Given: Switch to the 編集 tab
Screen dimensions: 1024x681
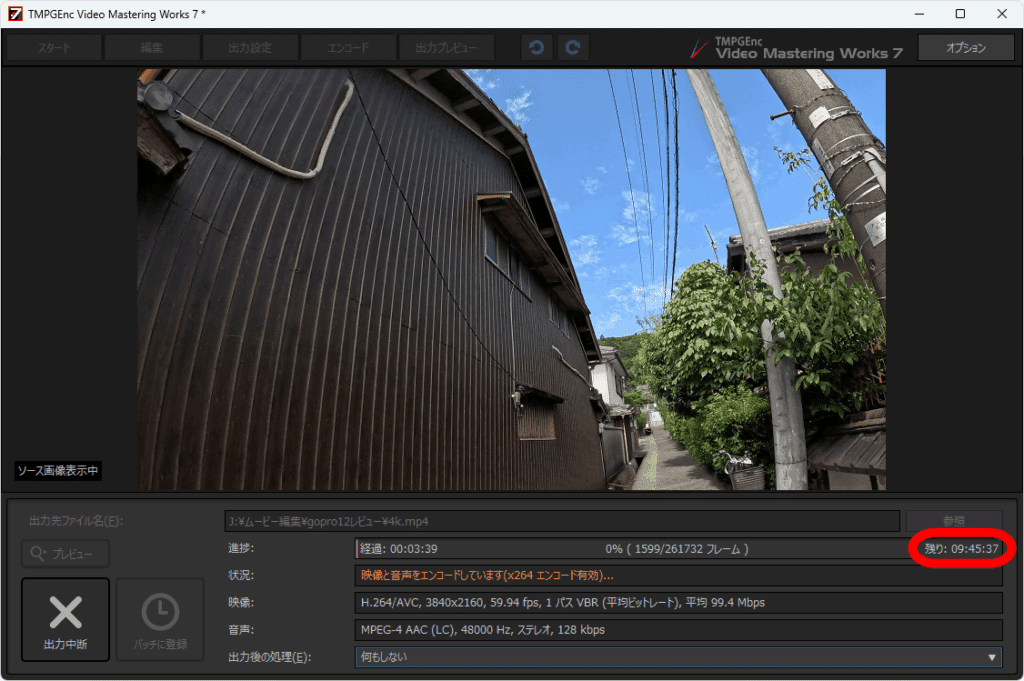Looking at the screenshot, I should click(152, 48).
